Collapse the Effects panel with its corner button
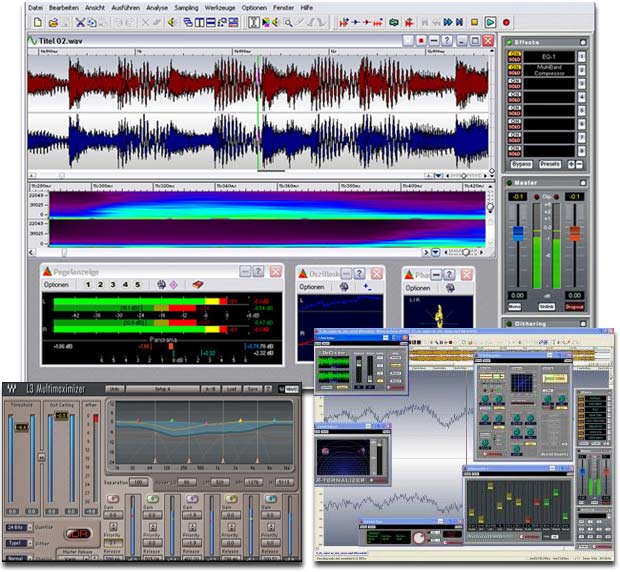This screenshot has height=572, width=620. (x=583, y=42)
